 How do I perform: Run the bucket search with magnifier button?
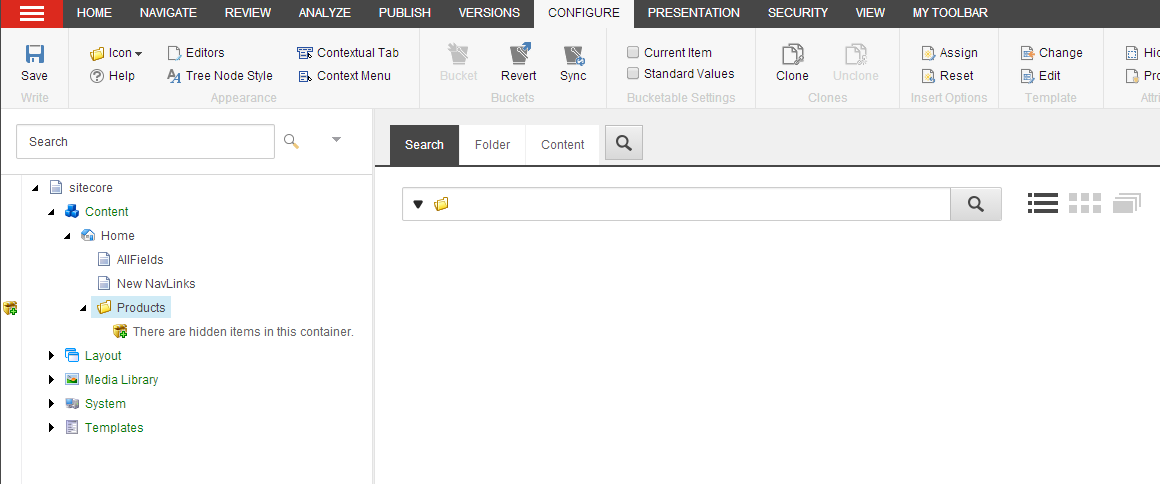click(976, 204)
